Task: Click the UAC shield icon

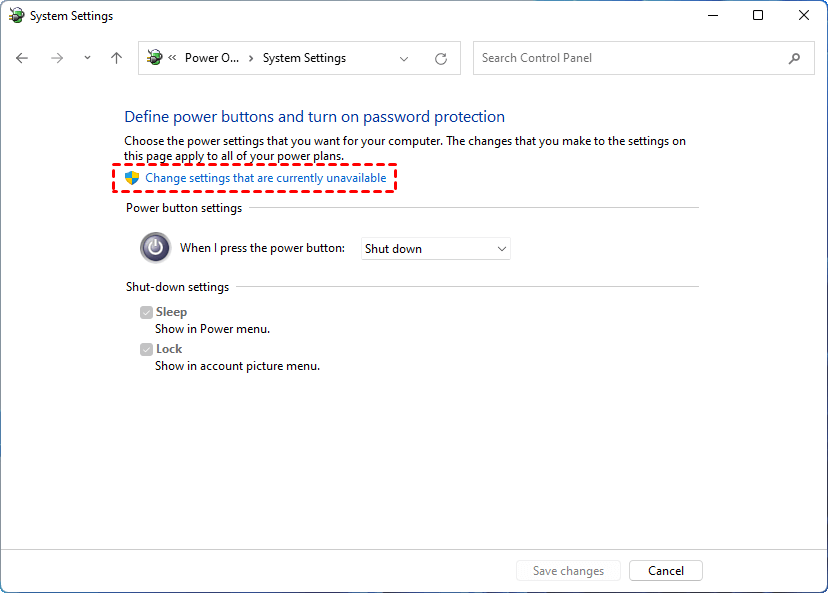Action: (132, 178)
